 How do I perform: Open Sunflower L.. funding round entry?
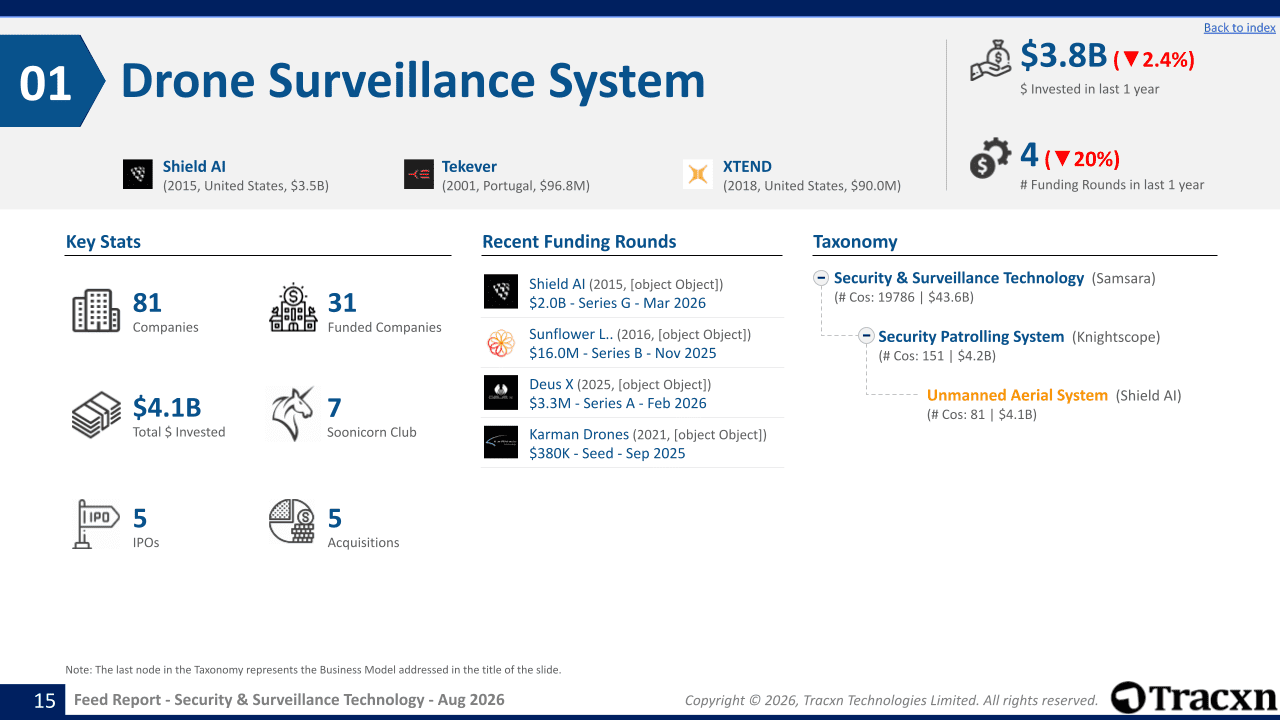click(x=571, y=334)
